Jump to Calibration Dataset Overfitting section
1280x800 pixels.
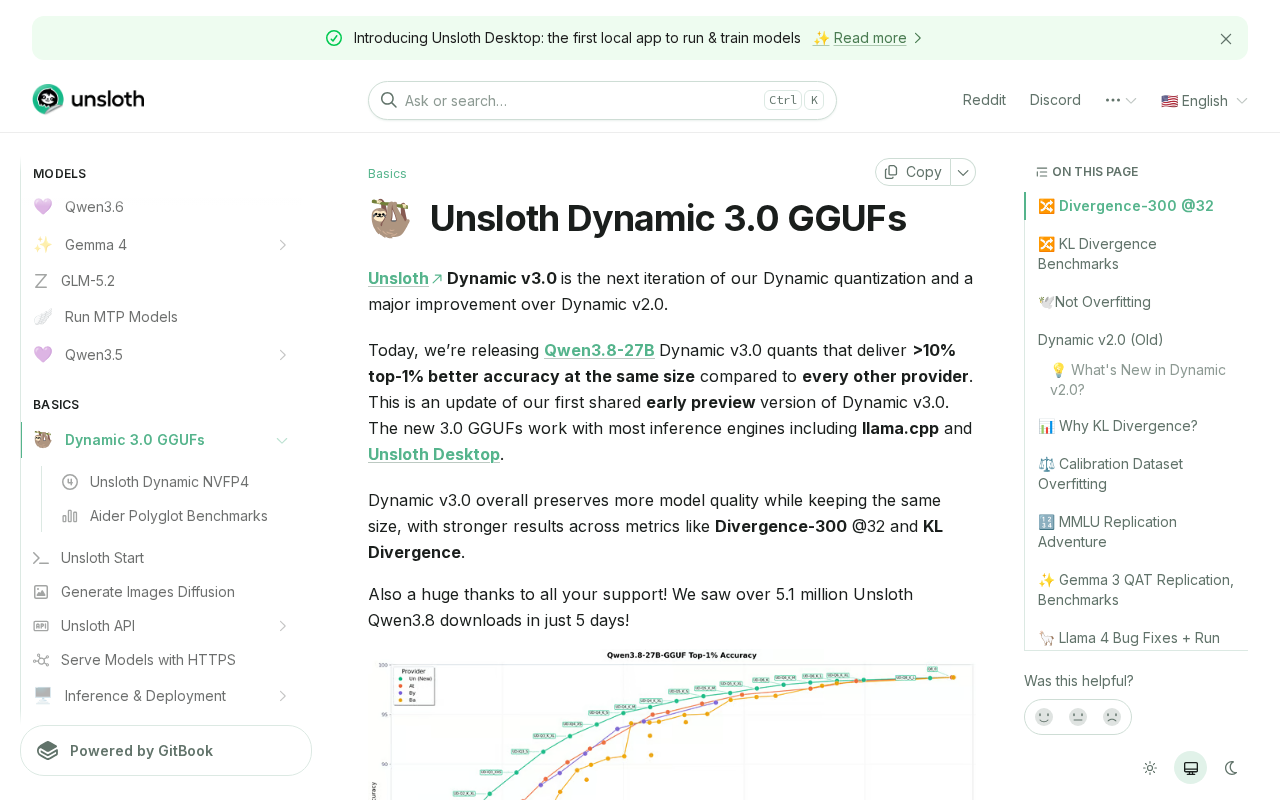coord(1110,474)
